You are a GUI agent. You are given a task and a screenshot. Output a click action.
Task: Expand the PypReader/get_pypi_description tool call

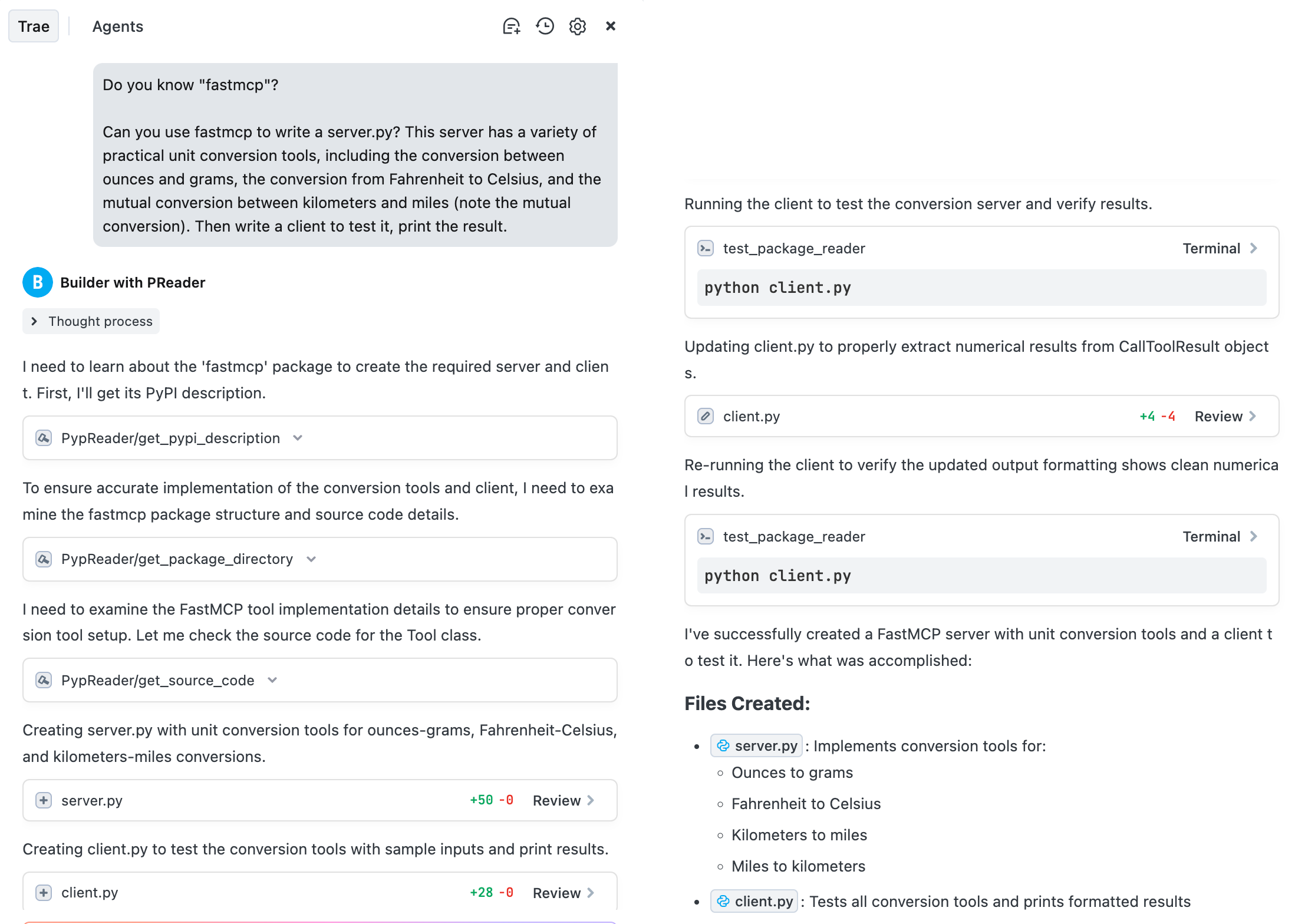coord(298,438)
